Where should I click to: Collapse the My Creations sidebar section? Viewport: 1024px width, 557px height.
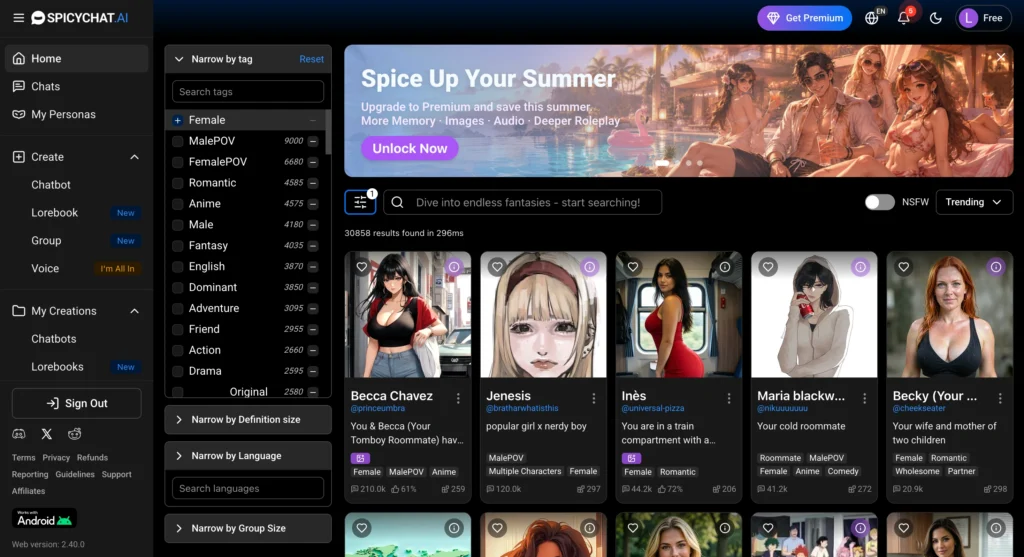point(135,311)
